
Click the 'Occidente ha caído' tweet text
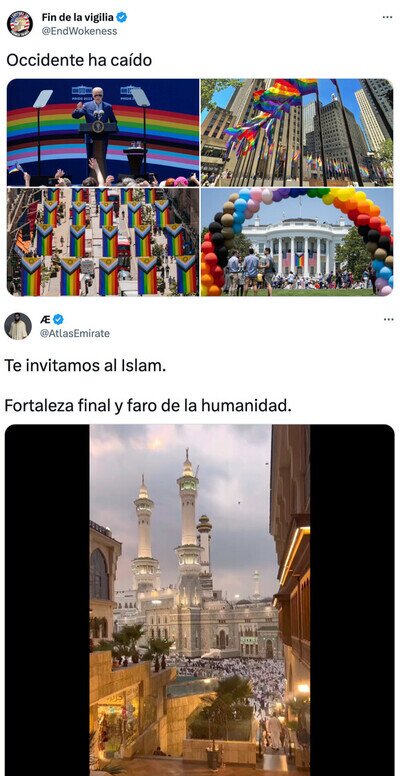(x=79, y=60)
